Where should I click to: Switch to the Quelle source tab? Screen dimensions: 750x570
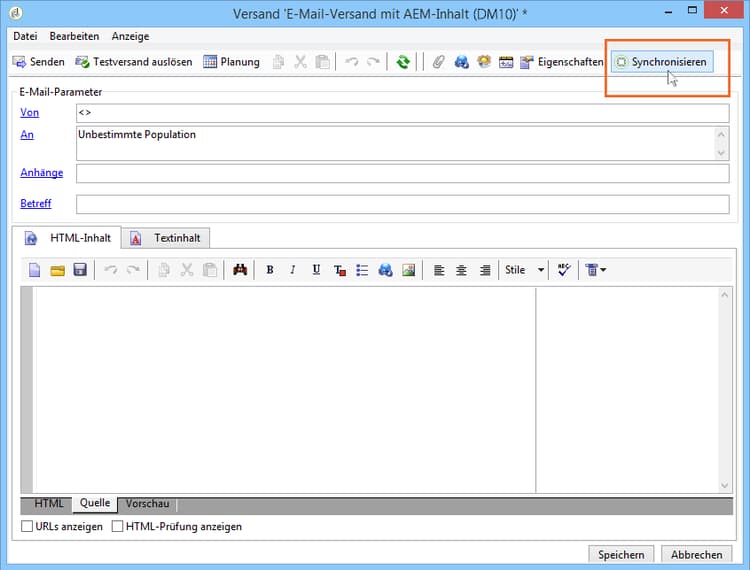(95, 503)
